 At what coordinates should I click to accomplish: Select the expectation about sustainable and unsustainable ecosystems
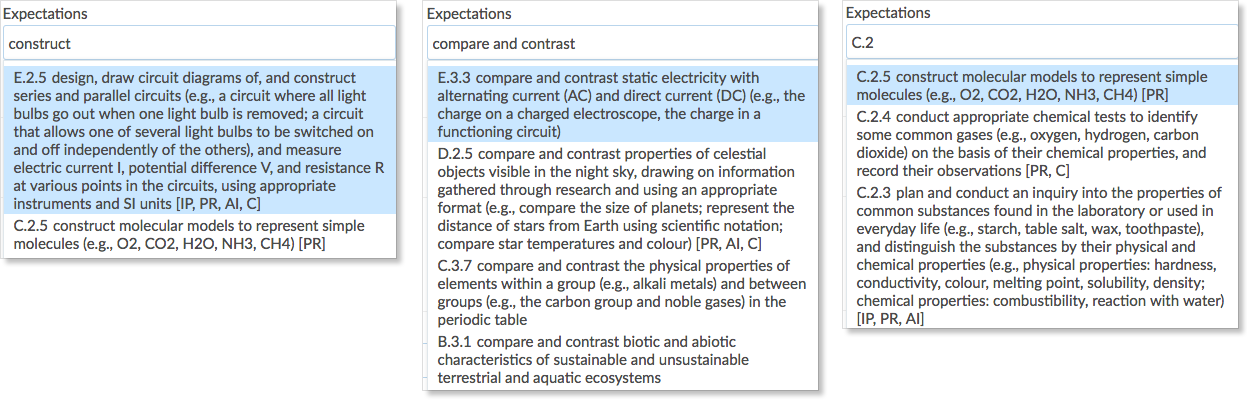[x=622, y=359]
